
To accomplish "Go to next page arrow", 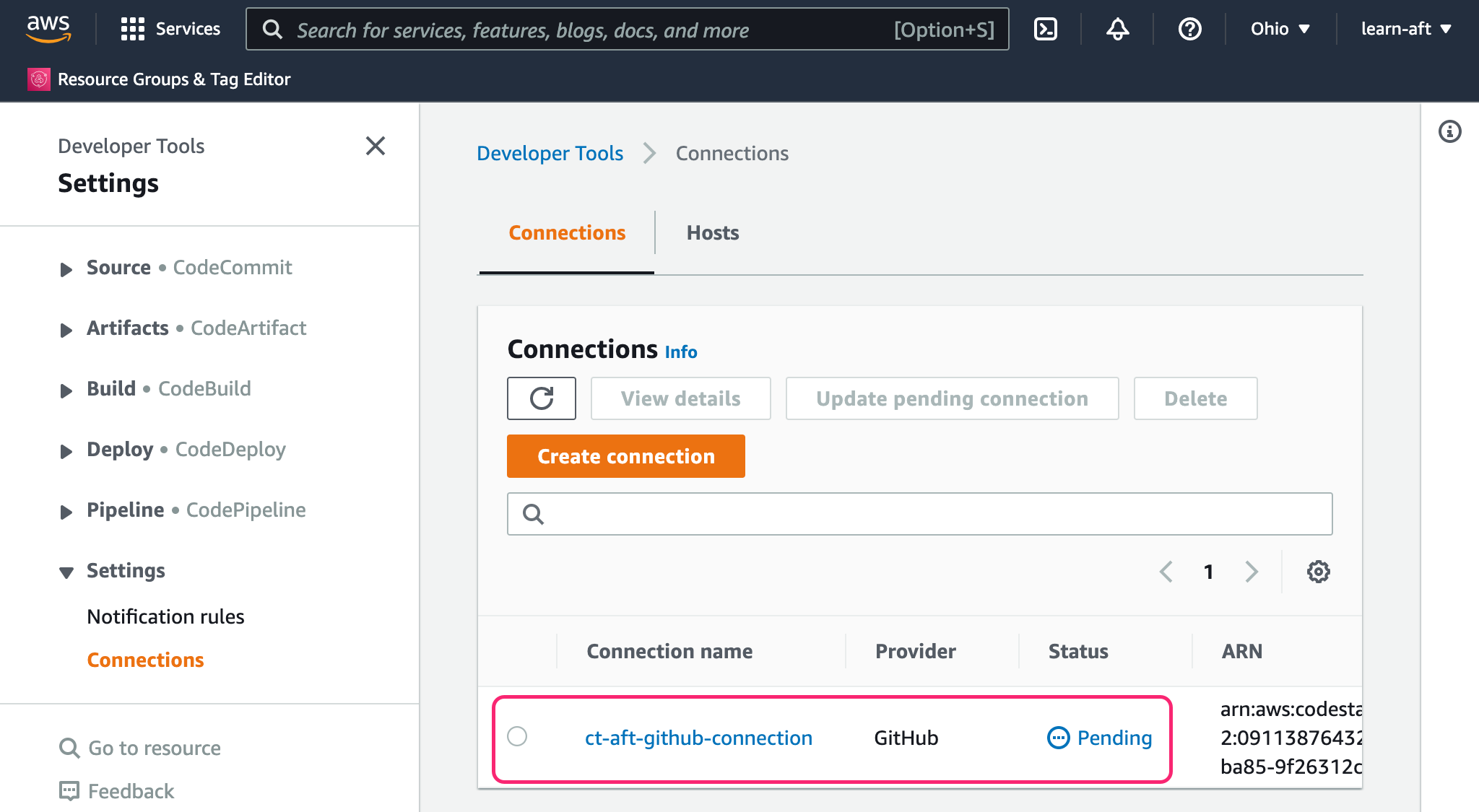I will (x=1252, y=571).
